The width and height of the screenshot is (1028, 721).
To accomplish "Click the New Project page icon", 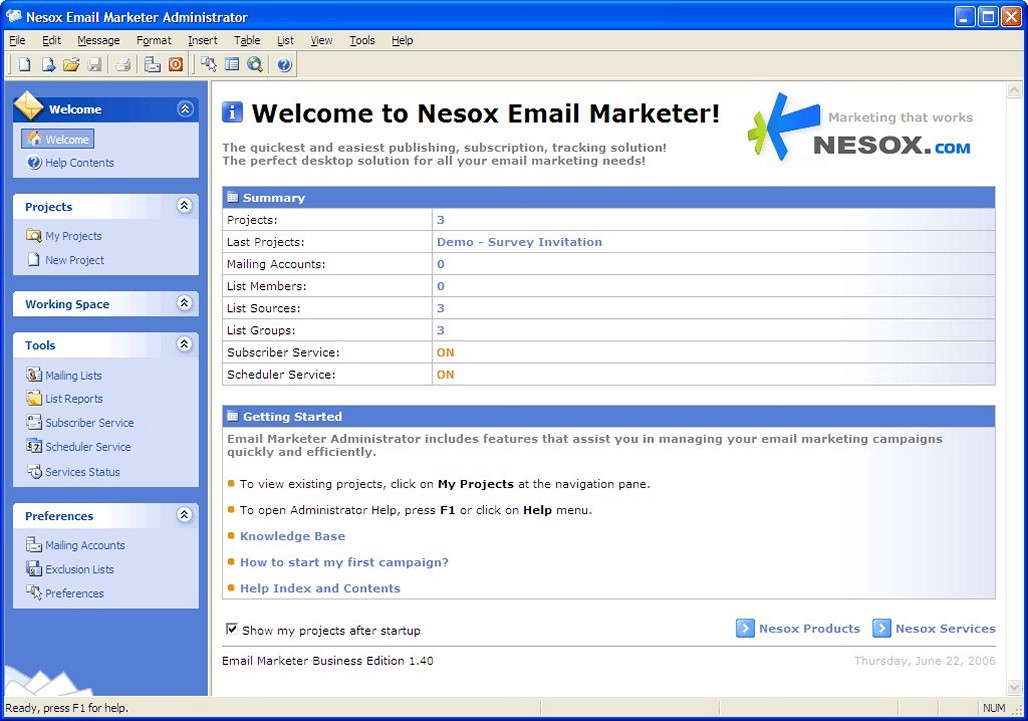I will coord(33,260).
